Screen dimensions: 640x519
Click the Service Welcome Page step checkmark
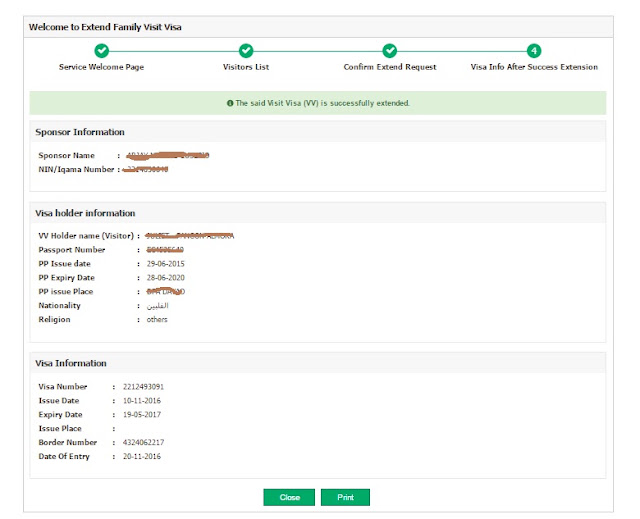(102, 51)
